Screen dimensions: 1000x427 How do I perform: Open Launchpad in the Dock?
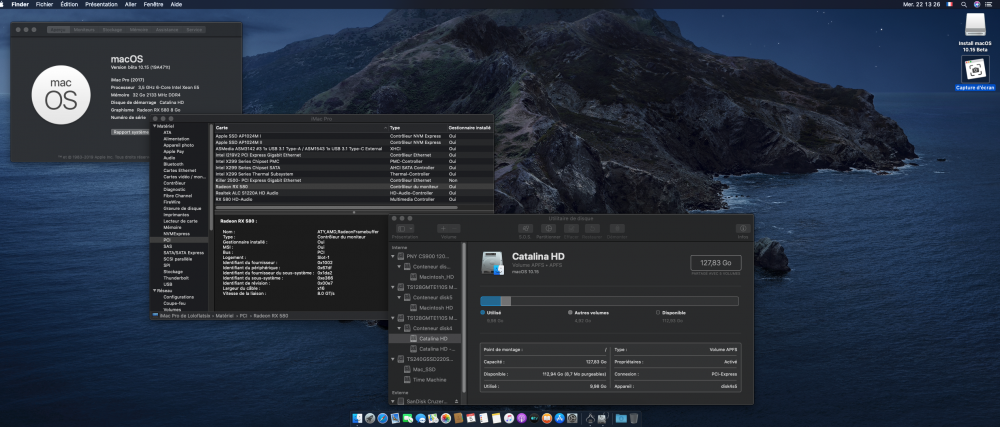point(370,418)
